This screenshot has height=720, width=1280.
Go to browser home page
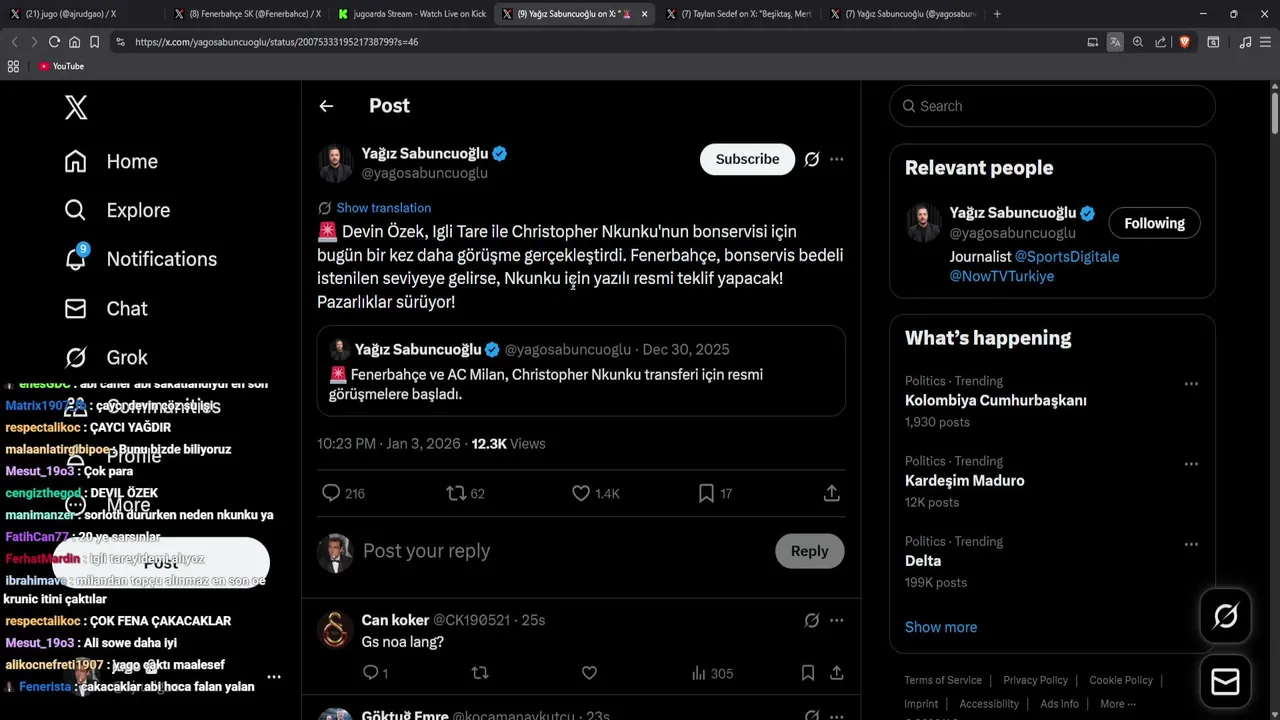(x=74, y=42)
